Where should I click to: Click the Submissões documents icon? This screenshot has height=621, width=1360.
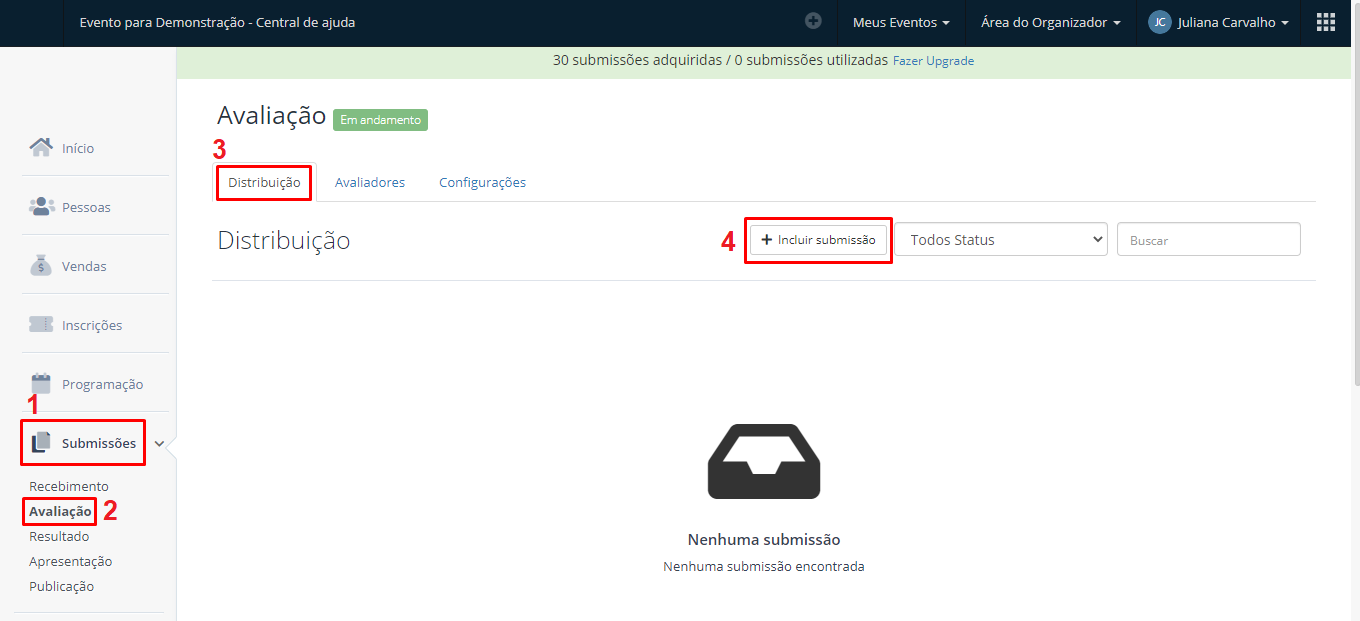click(x=41, y=442)
